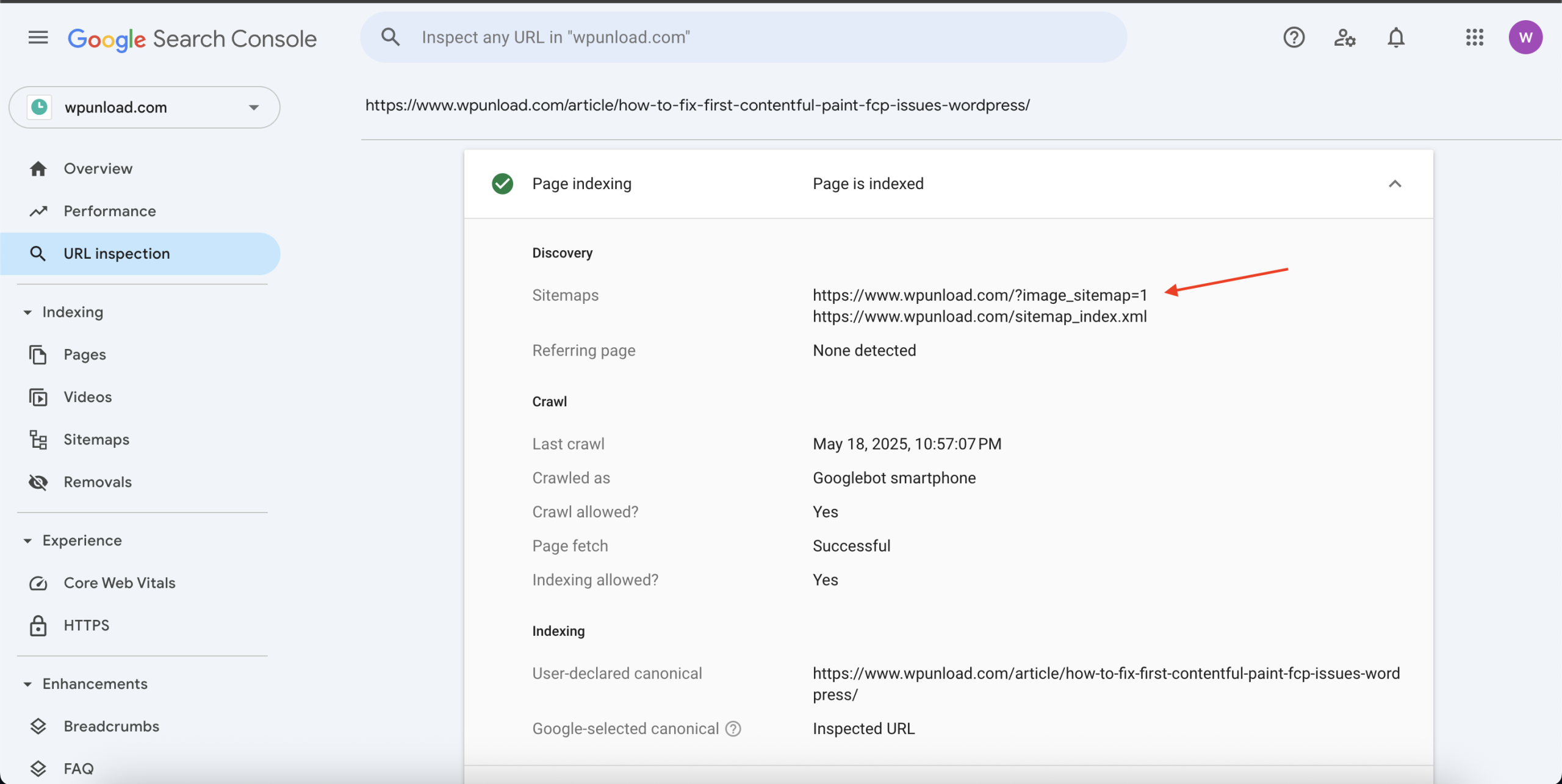The height and width of the screenshot is (784, 1562).
Task: Collapse the Experience sidebar section
Action: click(27, 541)
